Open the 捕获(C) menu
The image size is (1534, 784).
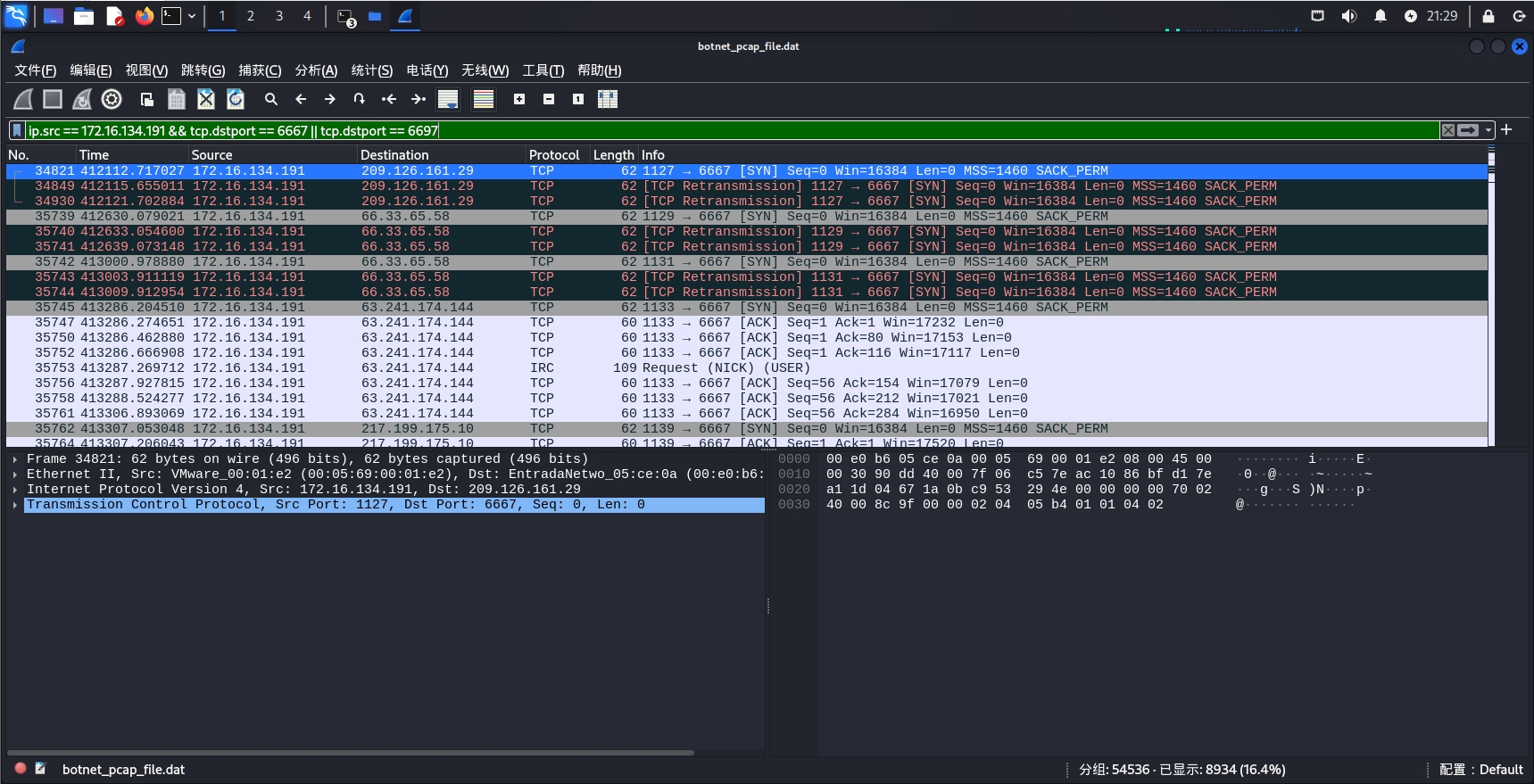260,70
